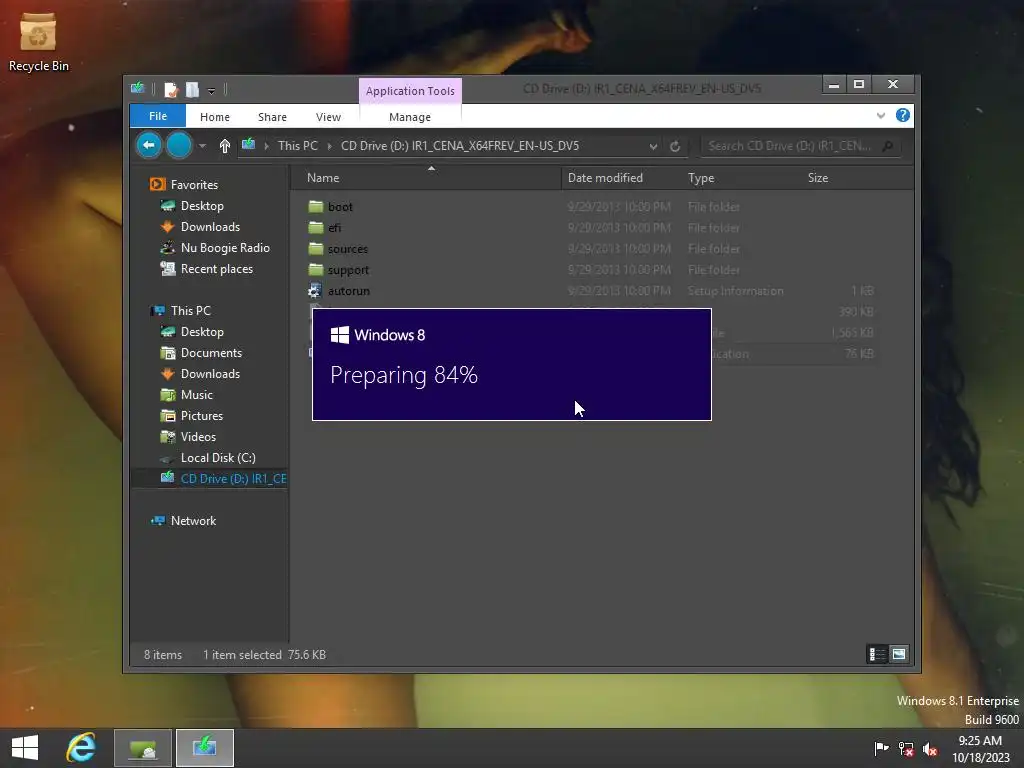Click the Application Tools contextual tab header
This screenshot has width=1024, height=768.
click(410, 91)
